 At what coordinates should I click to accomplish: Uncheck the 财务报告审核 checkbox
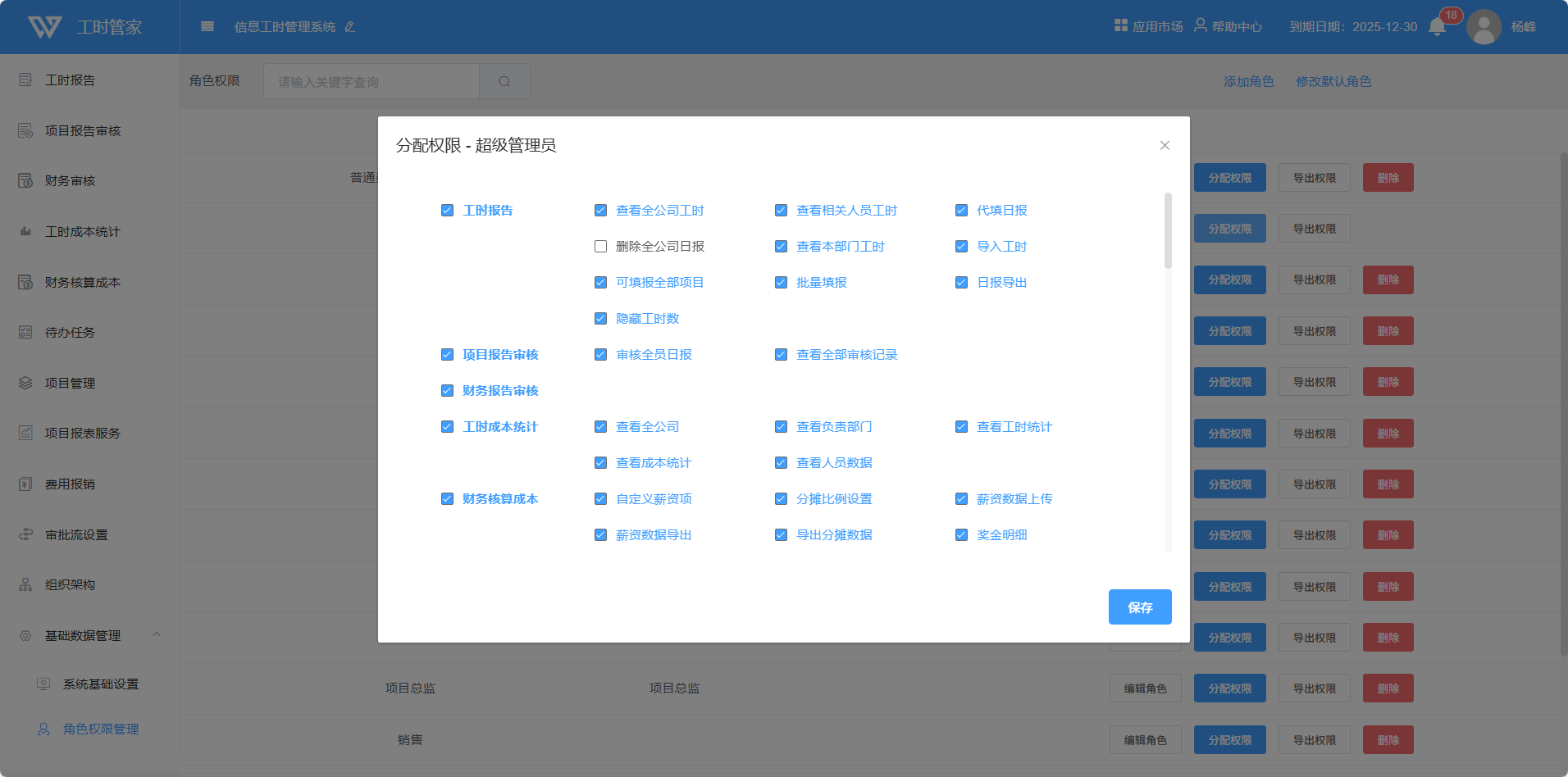coord(448,391)
